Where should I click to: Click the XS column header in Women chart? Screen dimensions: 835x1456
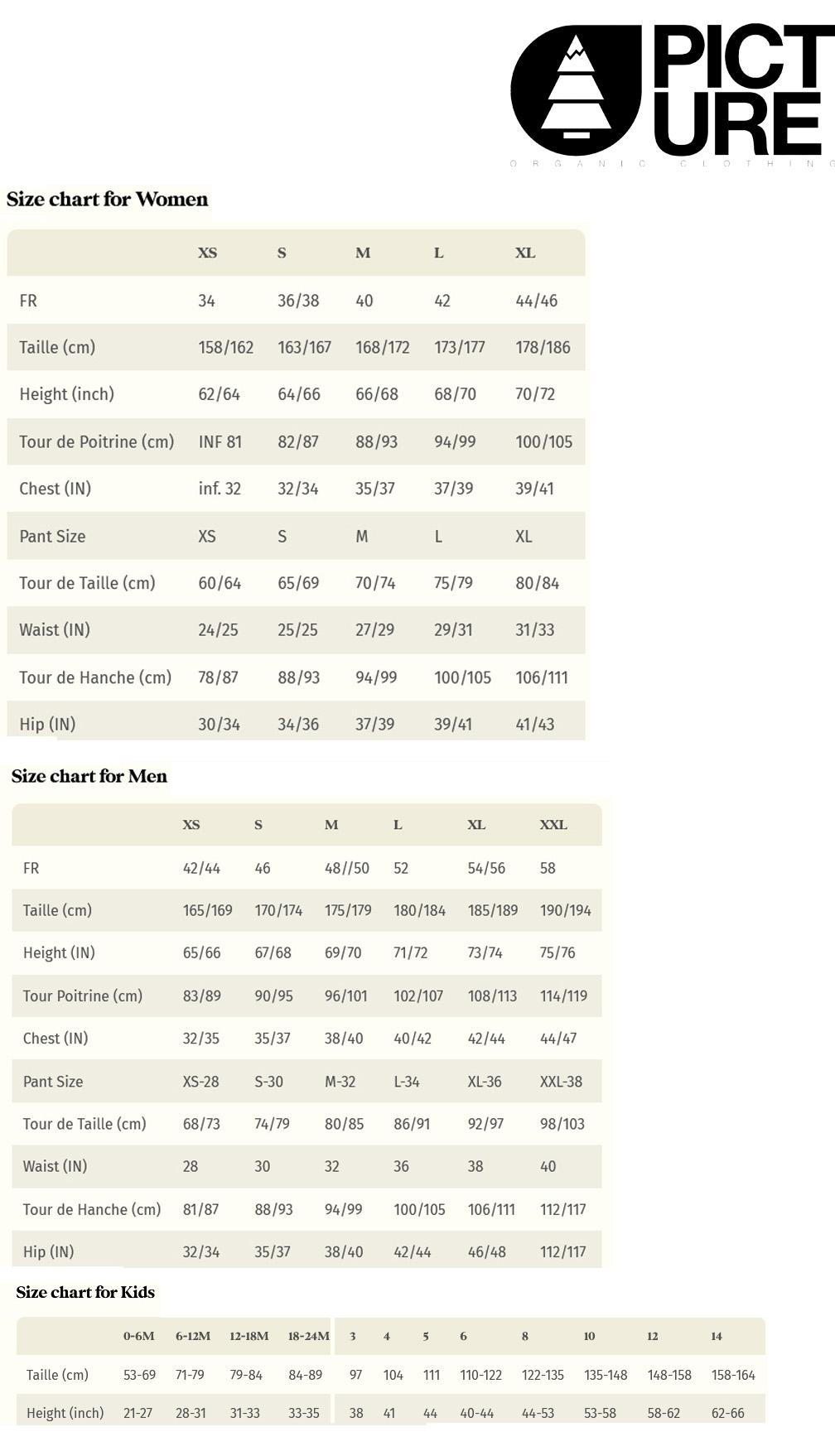pyautogui.click(x=208, y=253)
